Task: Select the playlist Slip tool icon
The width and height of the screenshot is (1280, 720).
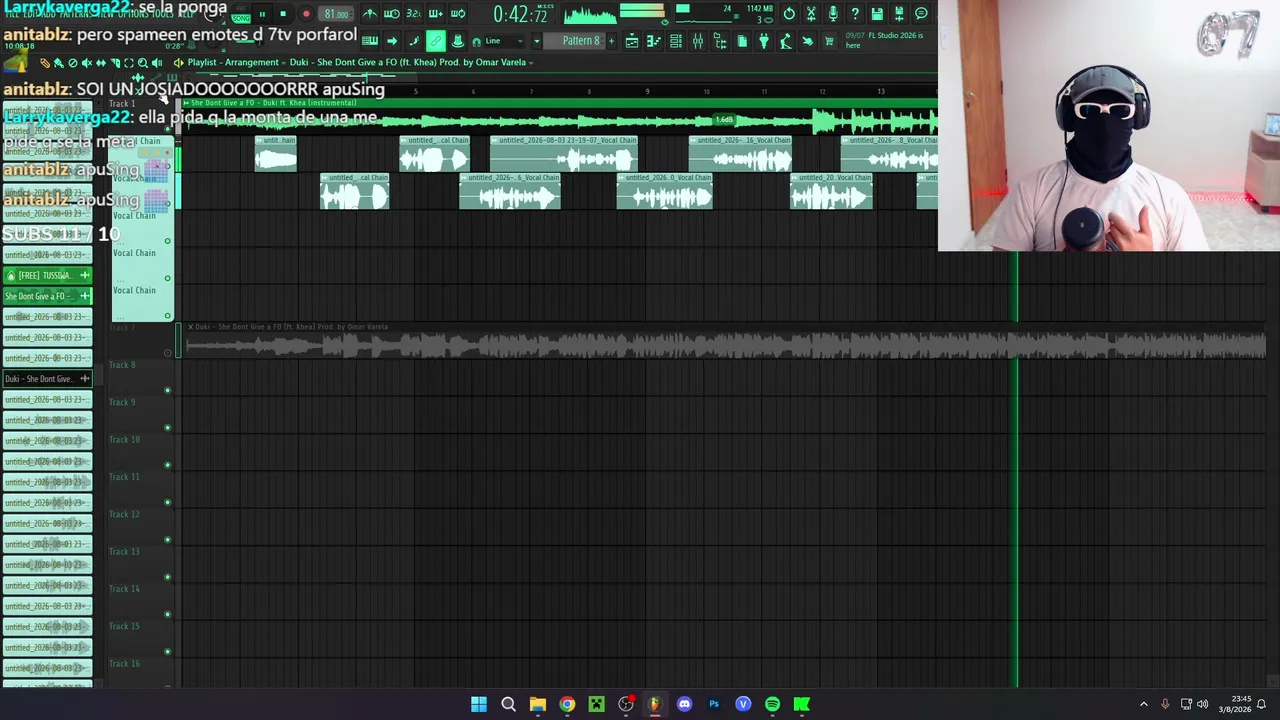Action: (100, 63)
